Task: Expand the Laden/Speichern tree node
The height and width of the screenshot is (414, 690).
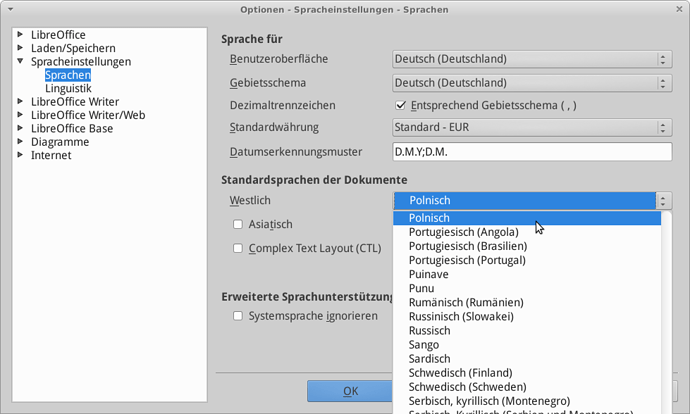Action: pyautogui.click(x=20, y=48)
